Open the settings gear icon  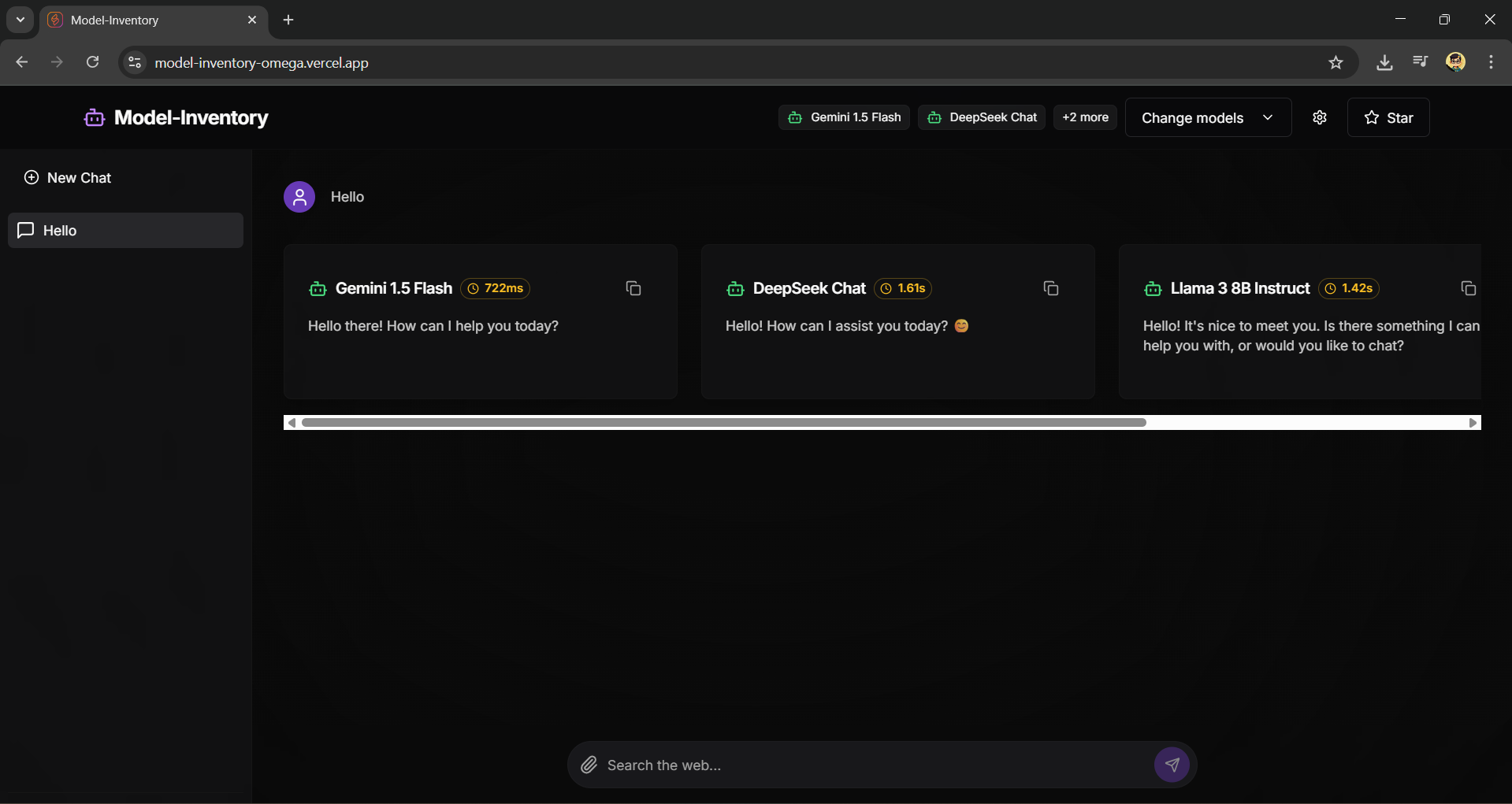coord(1320,117)
